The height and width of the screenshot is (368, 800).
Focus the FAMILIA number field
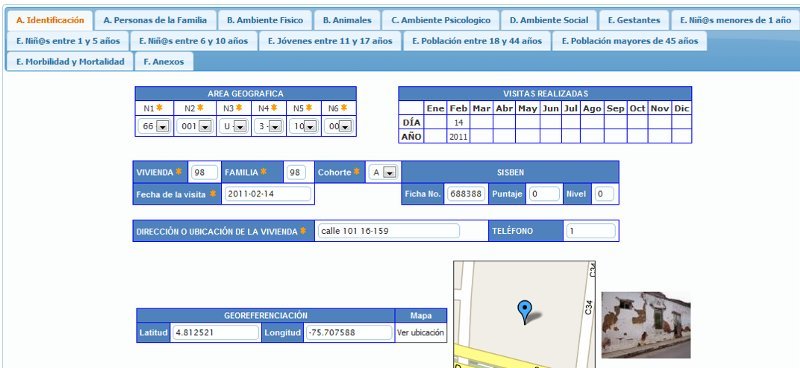click(295, 173)
